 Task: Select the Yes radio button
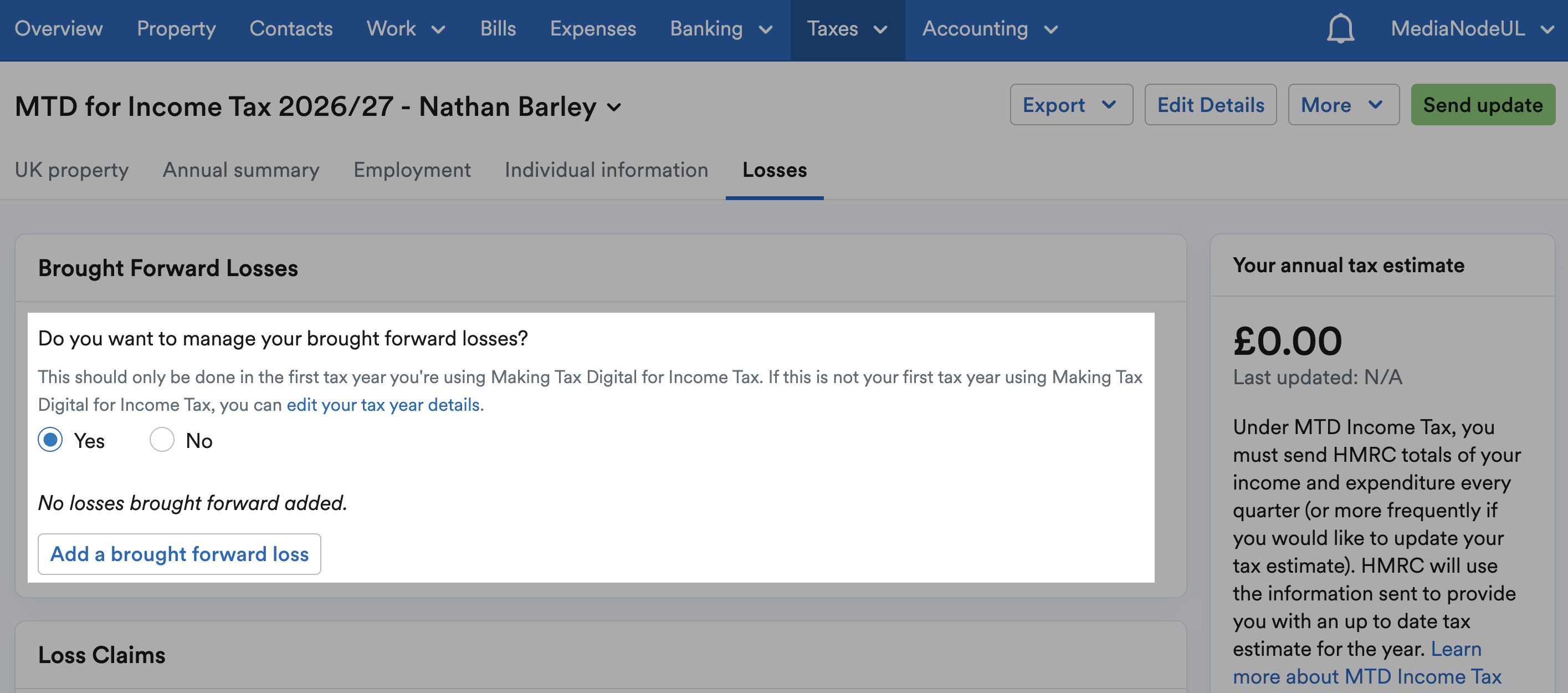pyautogui.click(x=50, y=440)
